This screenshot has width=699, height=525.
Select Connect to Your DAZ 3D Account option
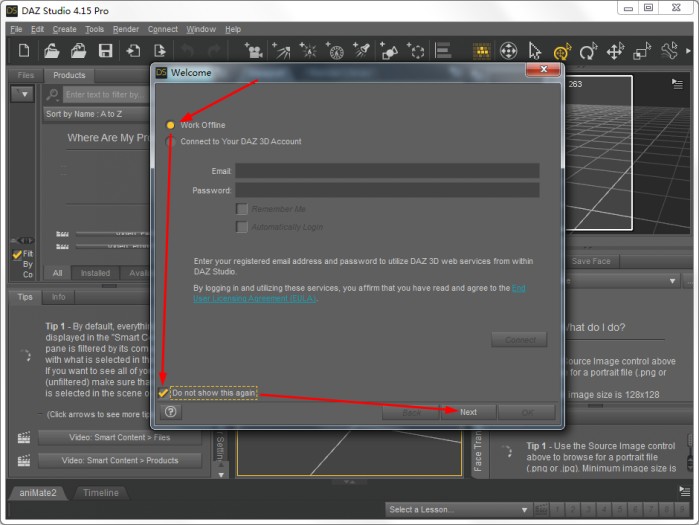[x=170, y=142]
